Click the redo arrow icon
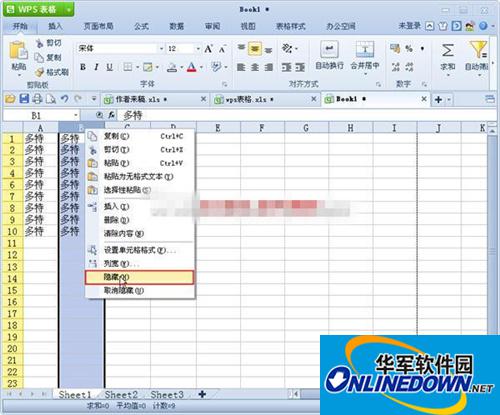The image size is (500, 415). [x=78, y=99]
